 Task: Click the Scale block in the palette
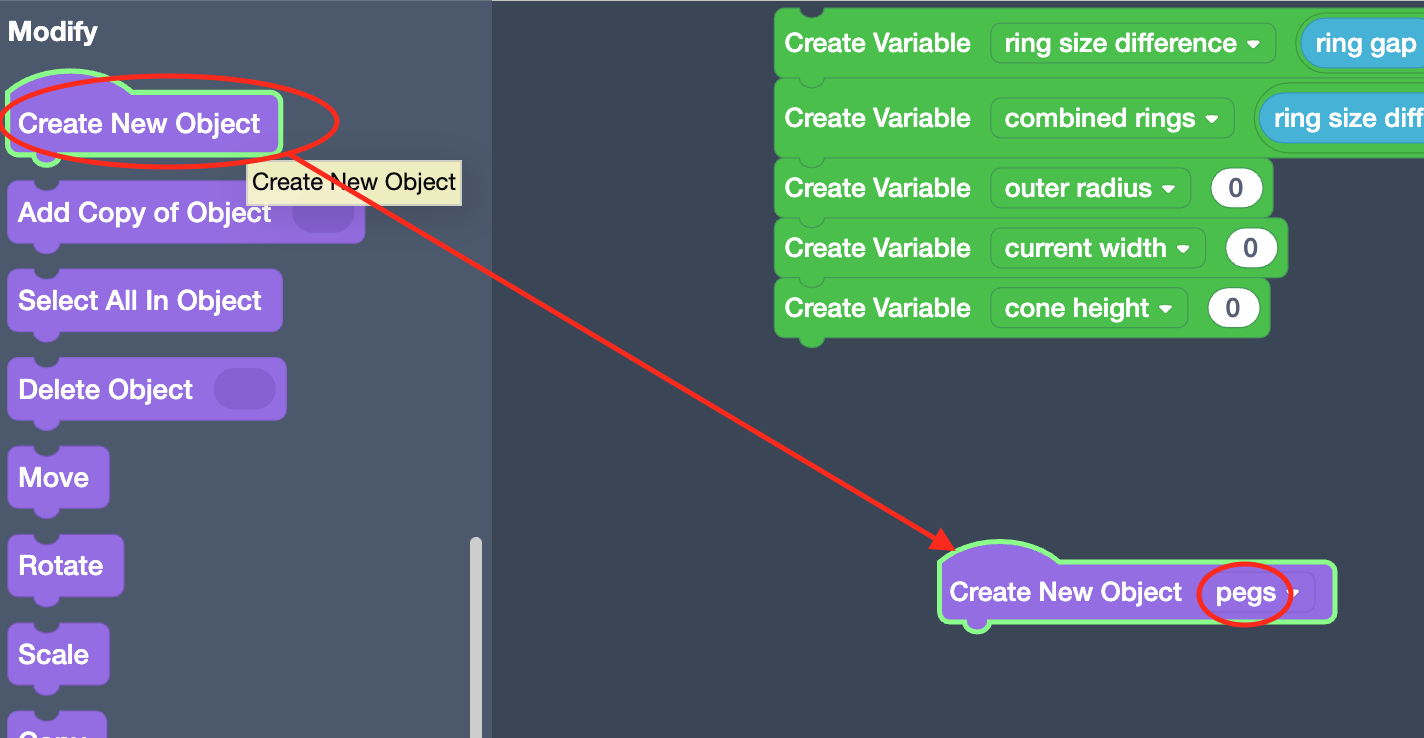point(54,655)
